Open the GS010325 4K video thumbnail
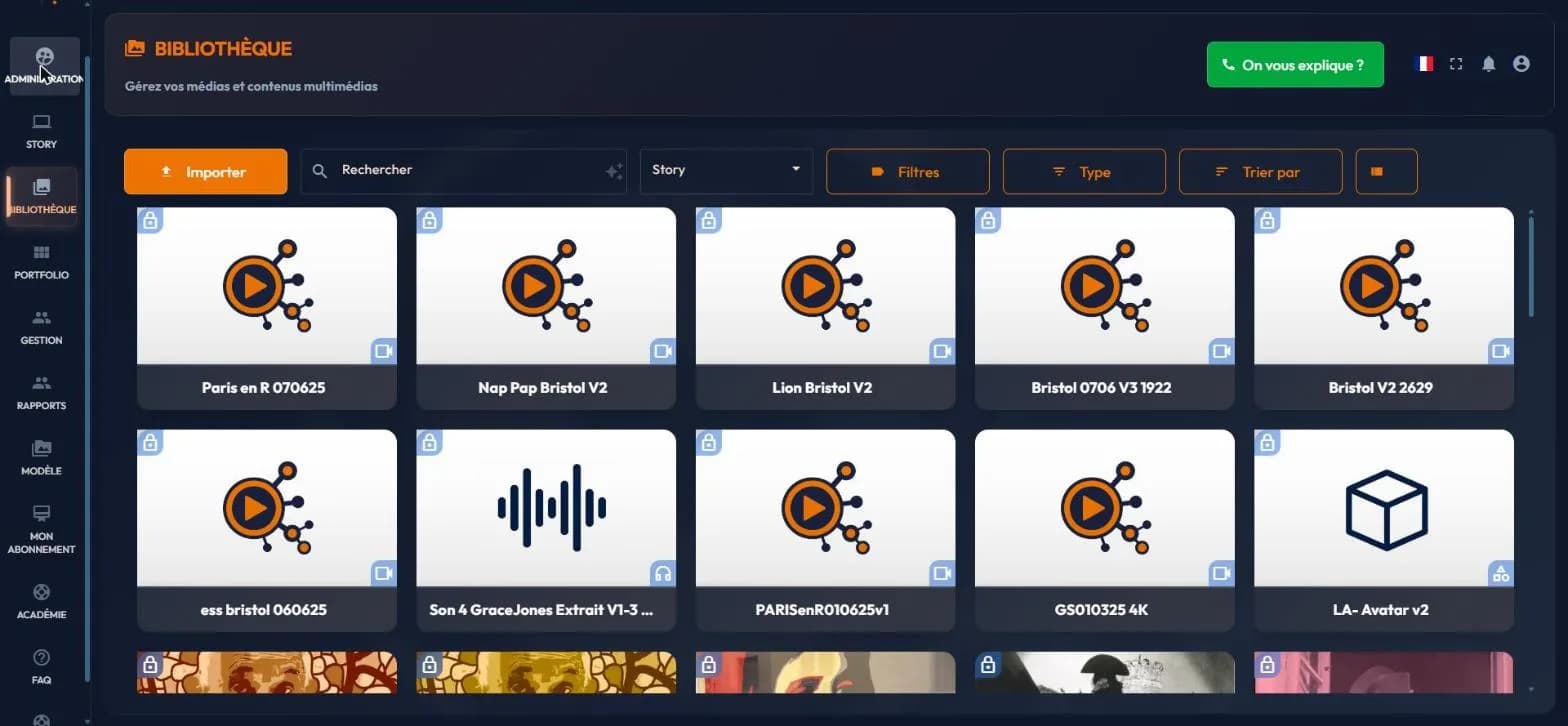 (x=1105, y=508)
